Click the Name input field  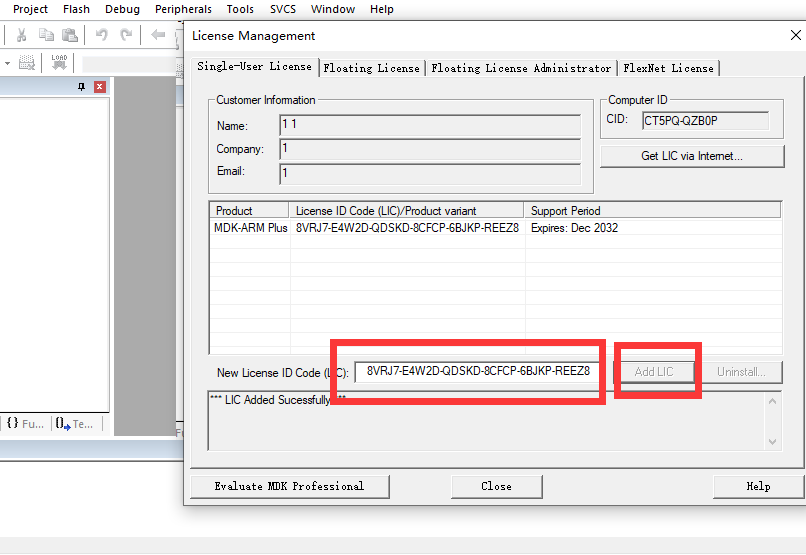coord(430,125)
